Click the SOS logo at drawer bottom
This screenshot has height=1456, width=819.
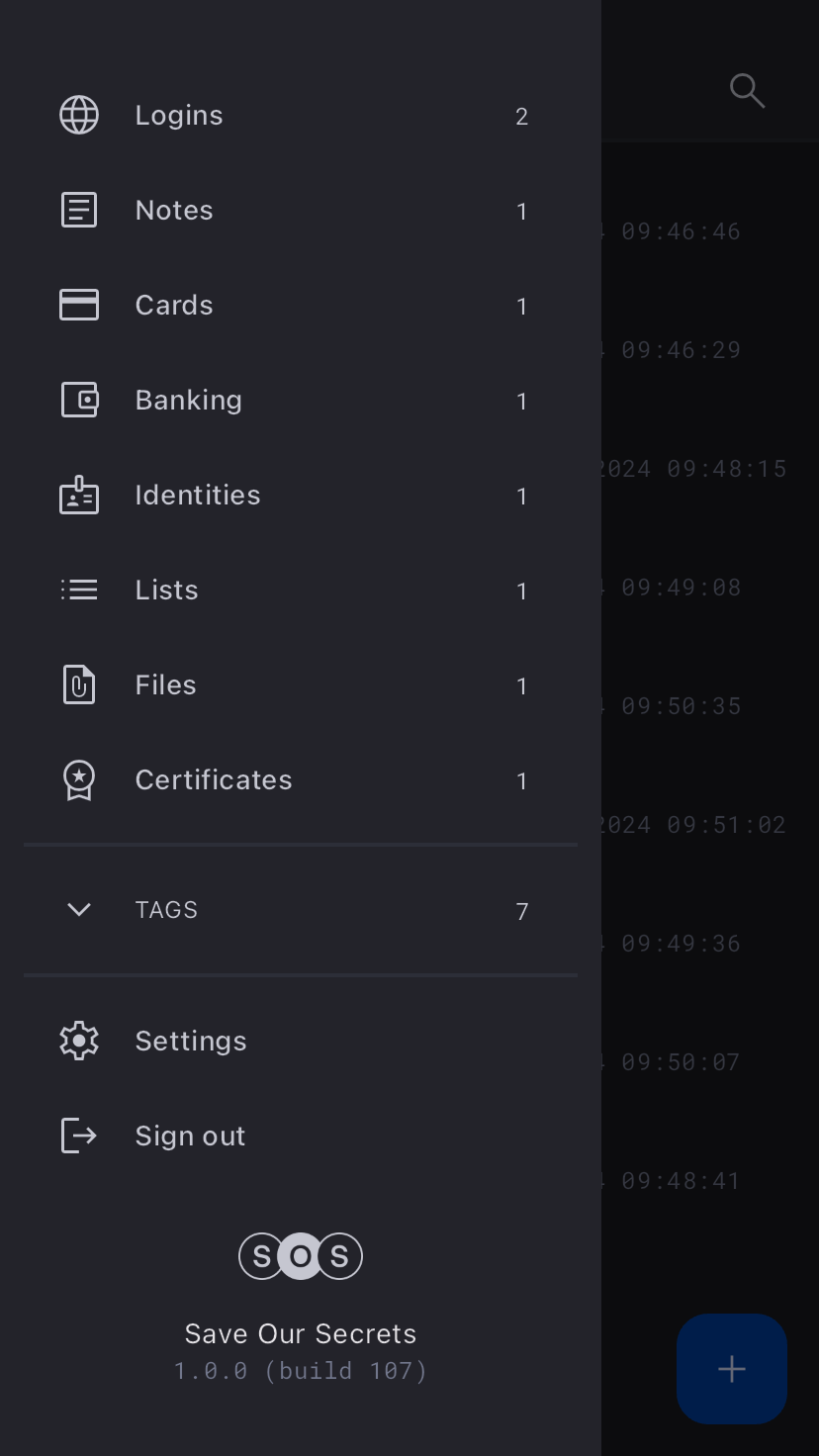(301, 1256)
